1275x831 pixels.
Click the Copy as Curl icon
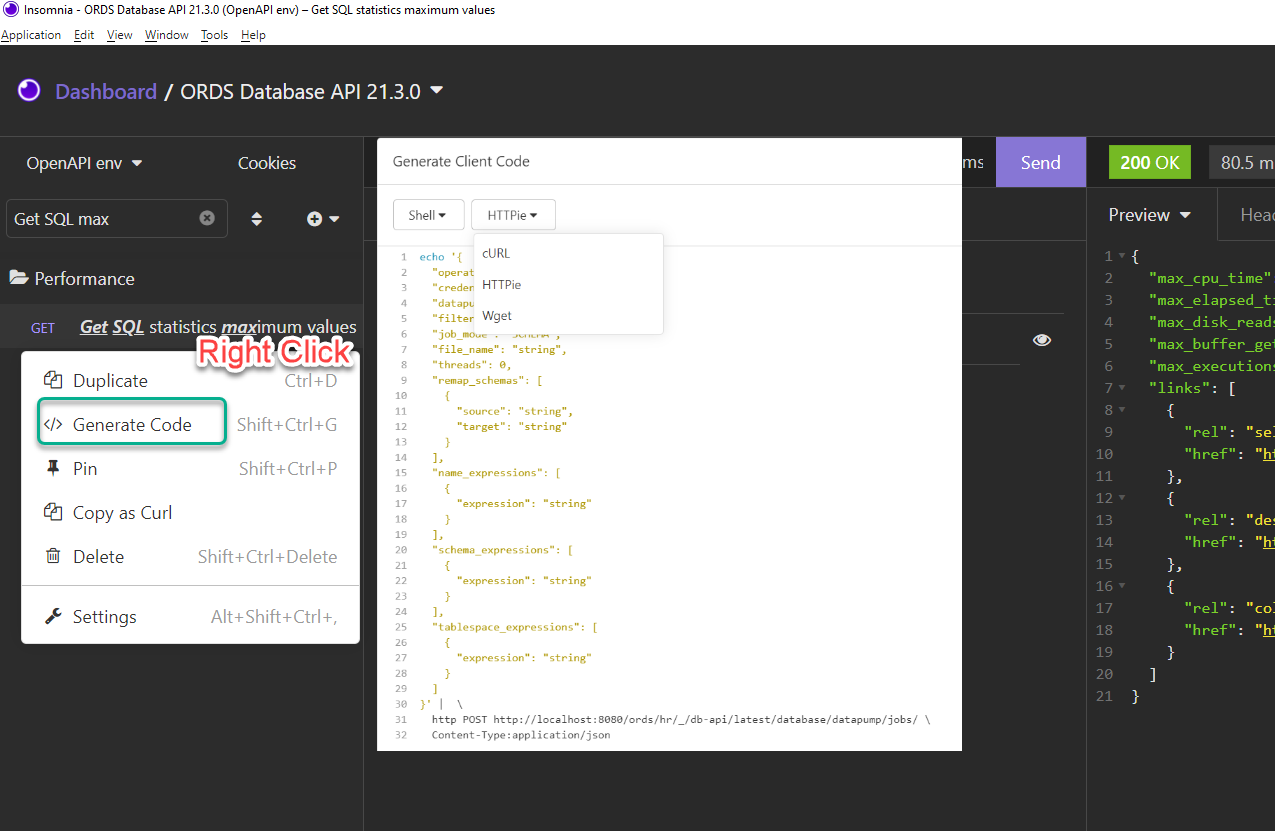click(53, 512)
